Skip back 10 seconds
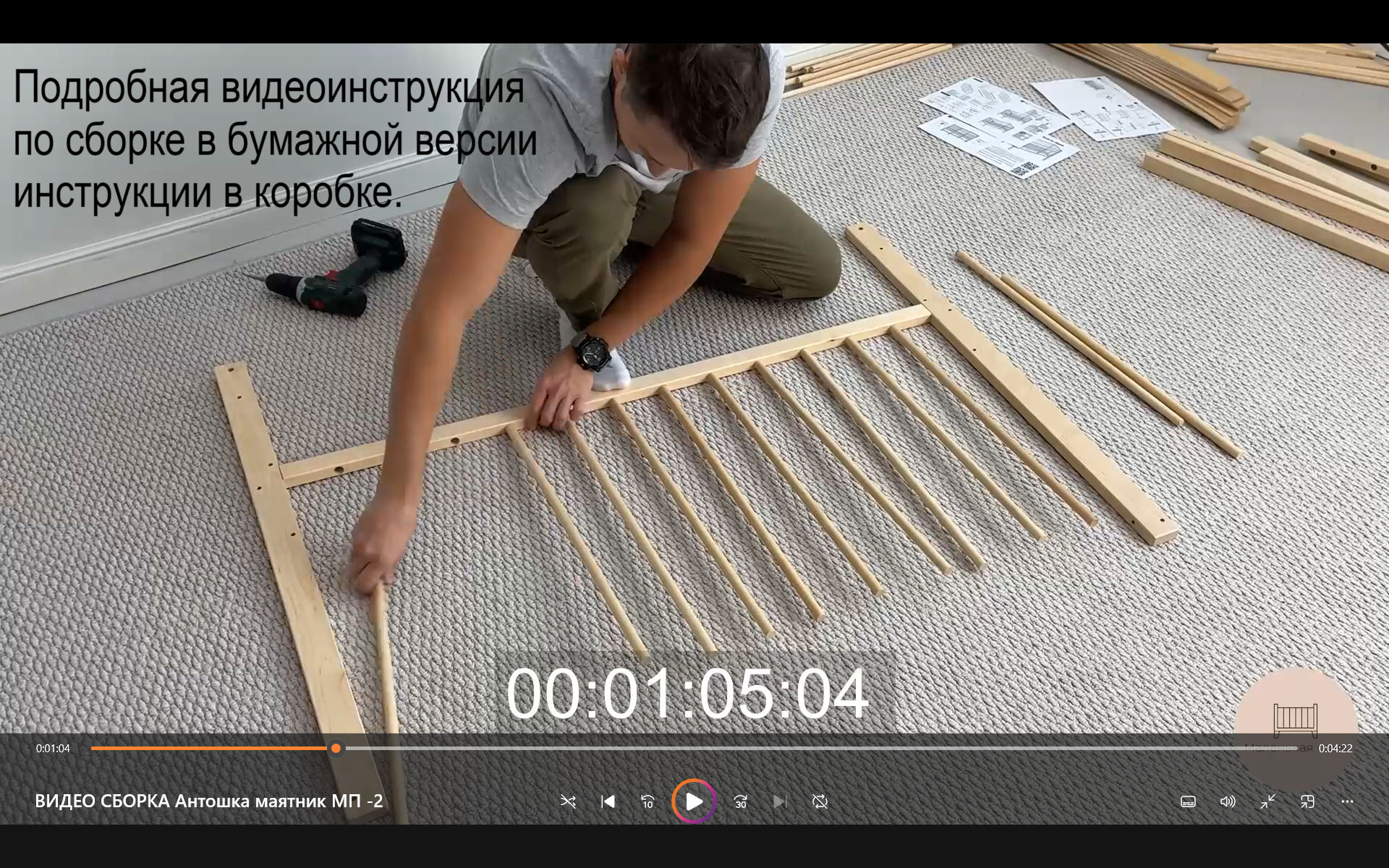1389x868 pixels. click(x=647, y=801)
